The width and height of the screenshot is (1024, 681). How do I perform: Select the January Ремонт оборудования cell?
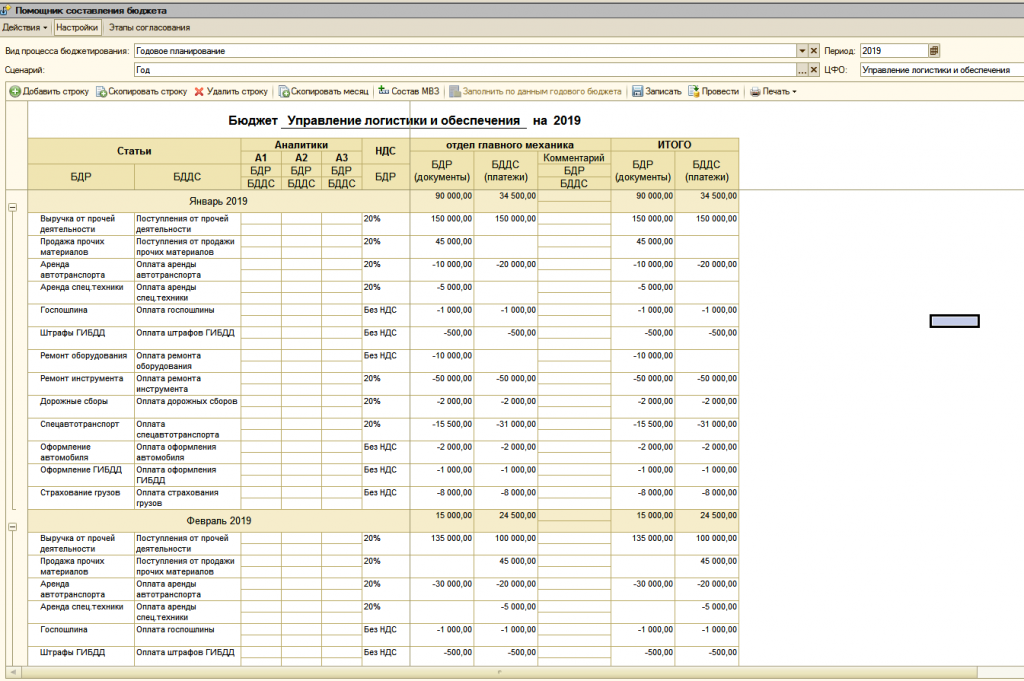[81, 360]
